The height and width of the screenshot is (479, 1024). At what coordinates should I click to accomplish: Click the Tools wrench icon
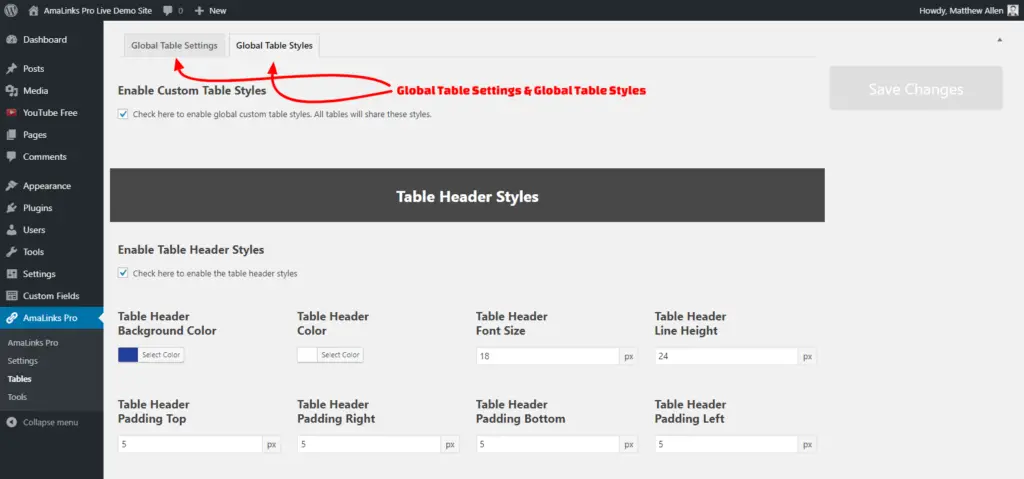coord(11,252)
